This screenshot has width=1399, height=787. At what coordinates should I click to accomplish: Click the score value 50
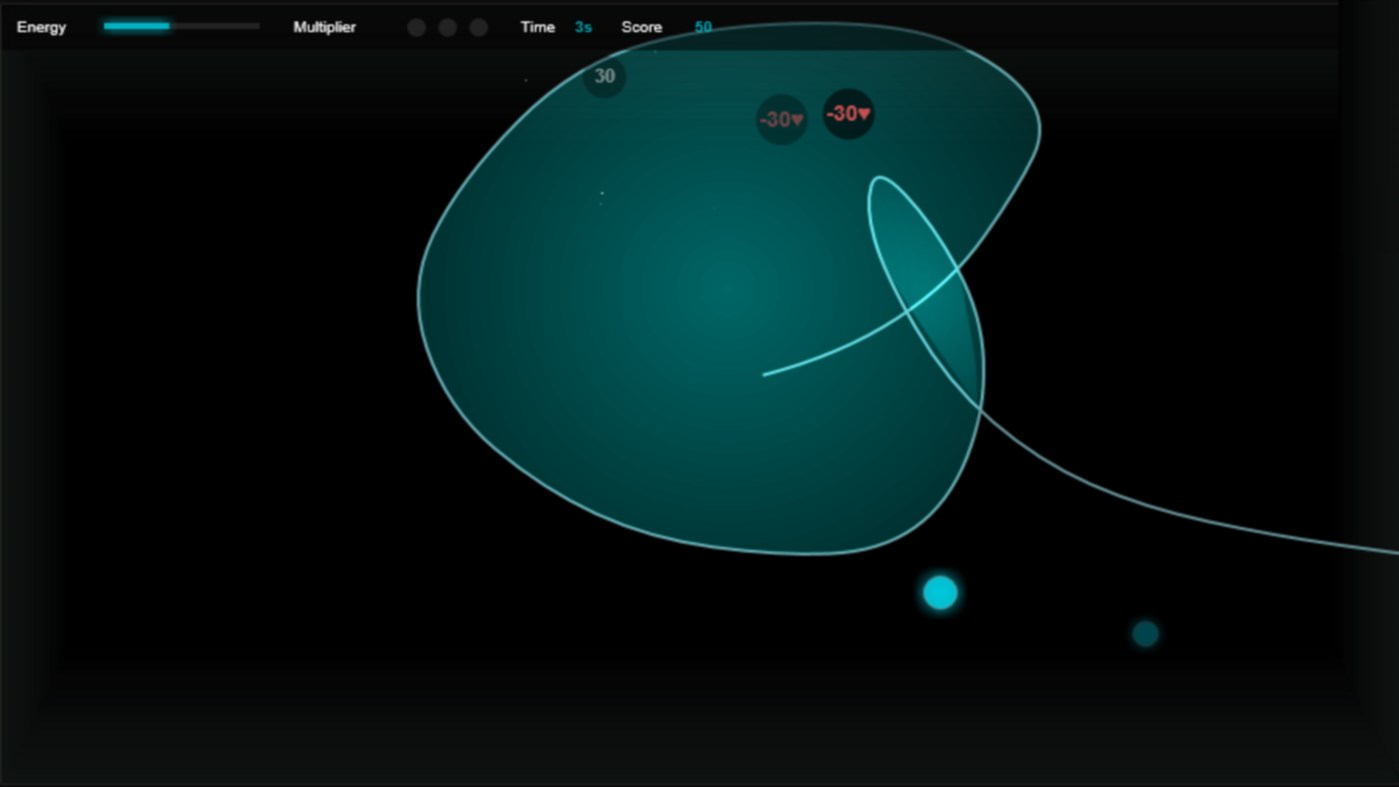pos(703,27)
